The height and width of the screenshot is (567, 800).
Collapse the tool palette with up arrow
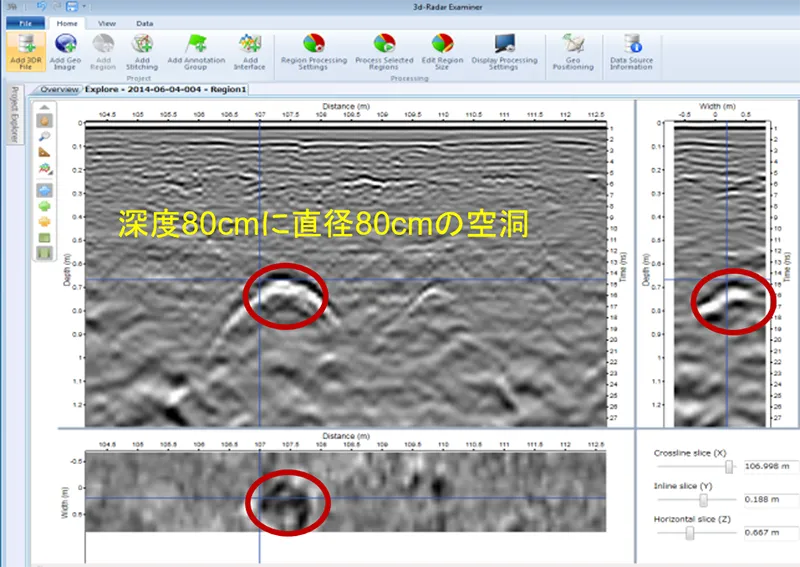[x=44, y=106]
